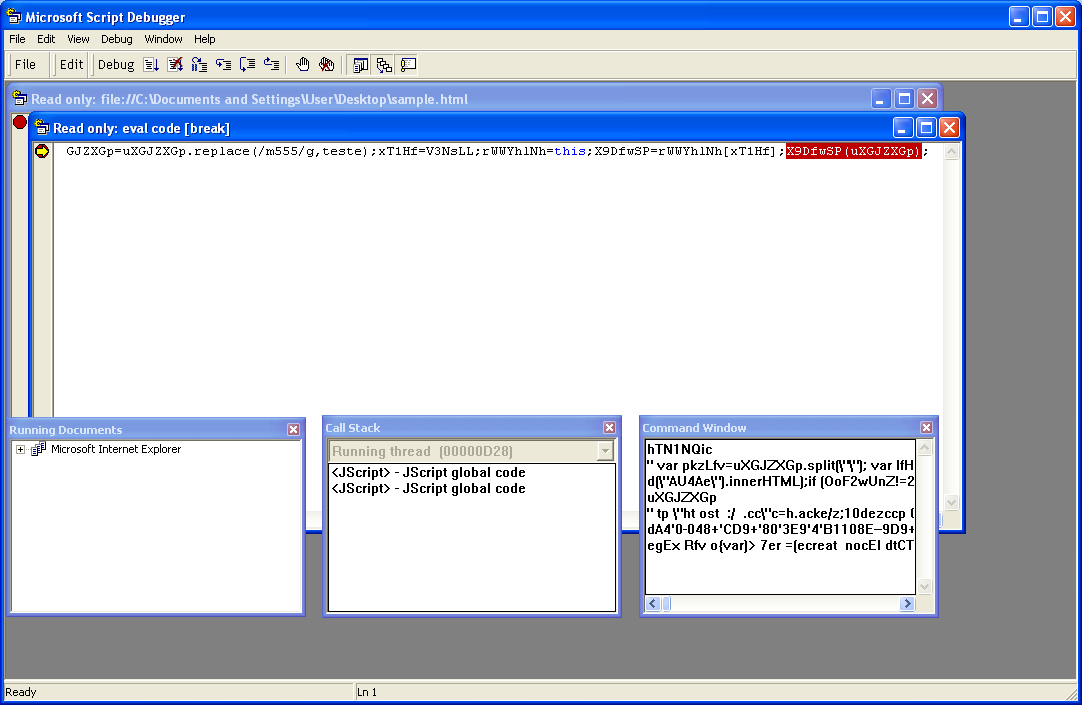
Task: Close the Running Documents panel
Action: click(x=293, y=429)
